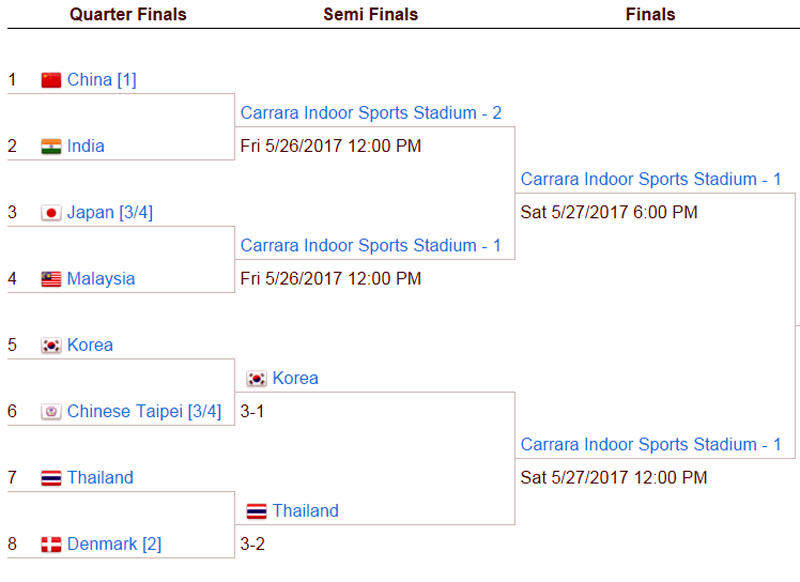This screenshot has width=800, height=582.
Task: Open the Malaysia team link
Action: pos(101,279)
